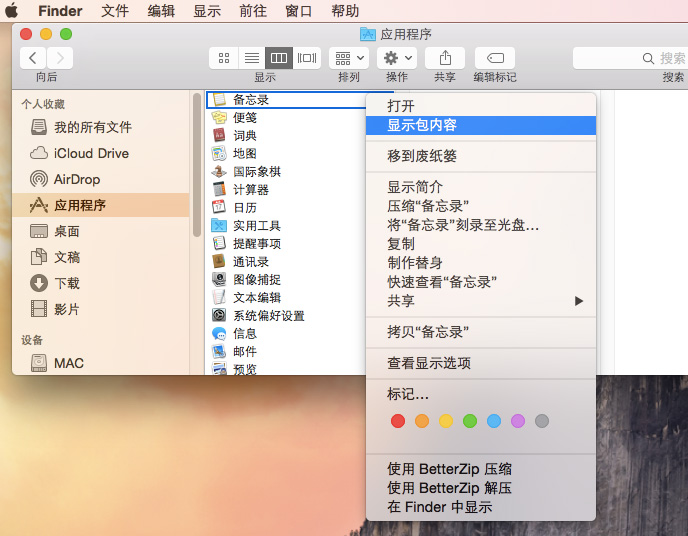Switch to icon view in toolbar
688x536 pixels.
point(224,58)
